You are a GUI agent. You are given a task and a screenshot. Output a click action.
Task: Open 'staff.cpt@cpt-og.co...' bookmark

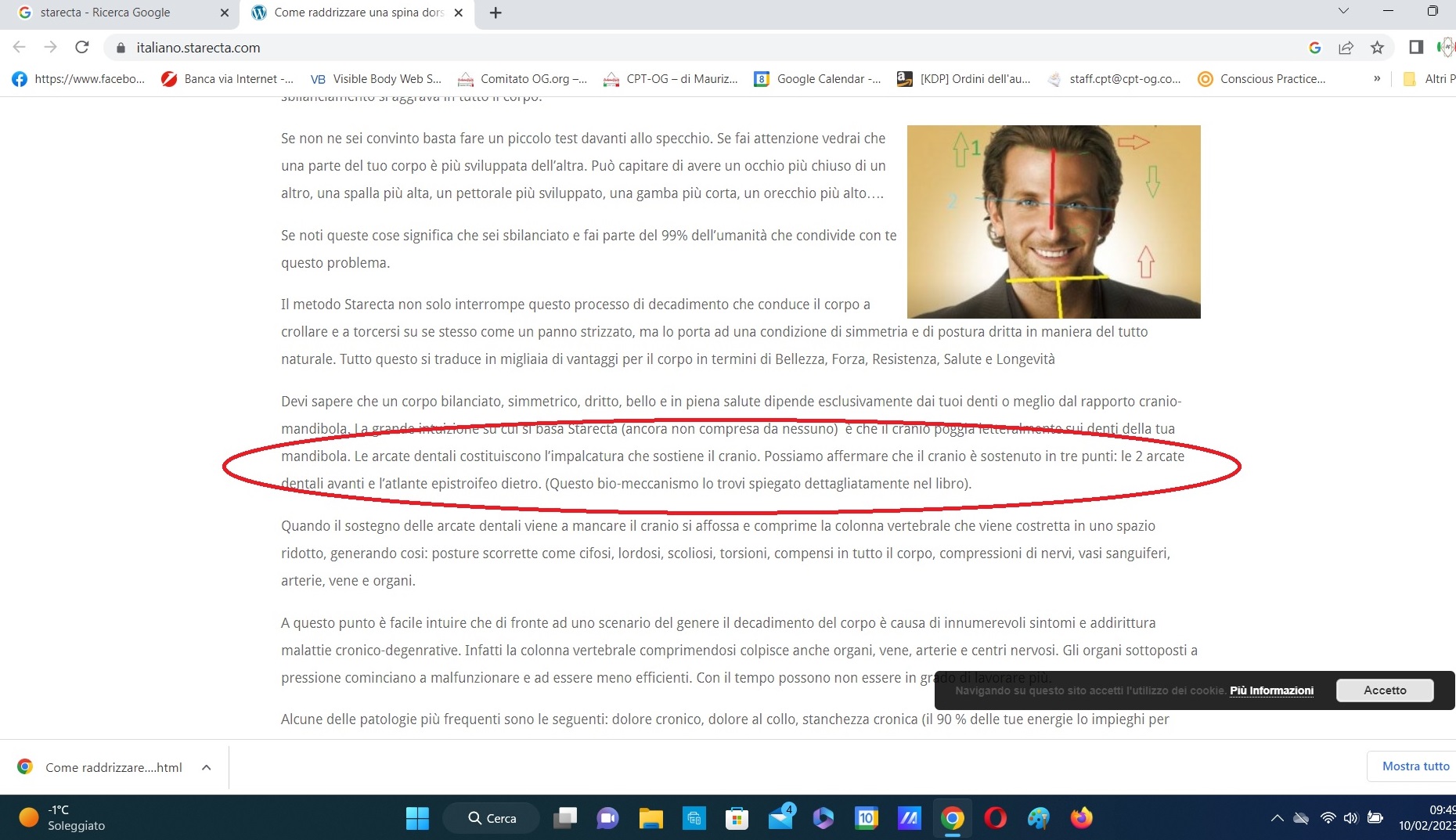(x=1114, y=79)
